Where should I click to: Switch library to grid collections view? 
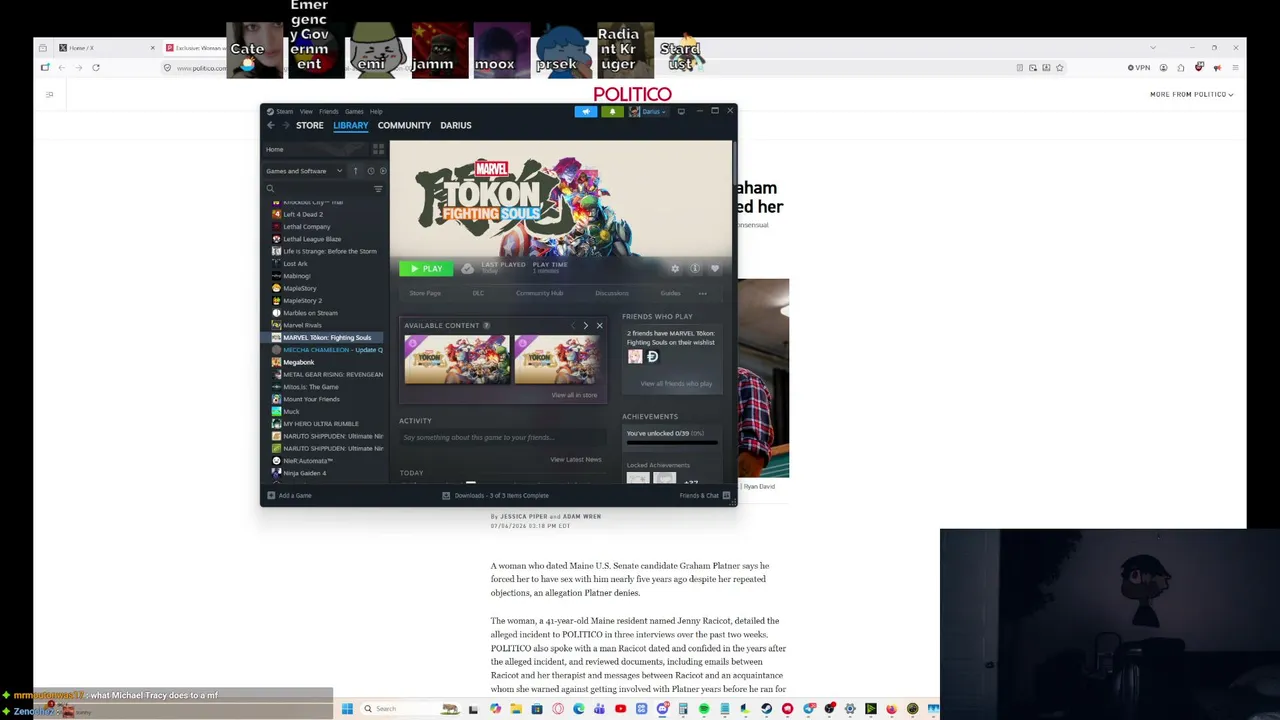pyautogui.click(x=378, y=149)
